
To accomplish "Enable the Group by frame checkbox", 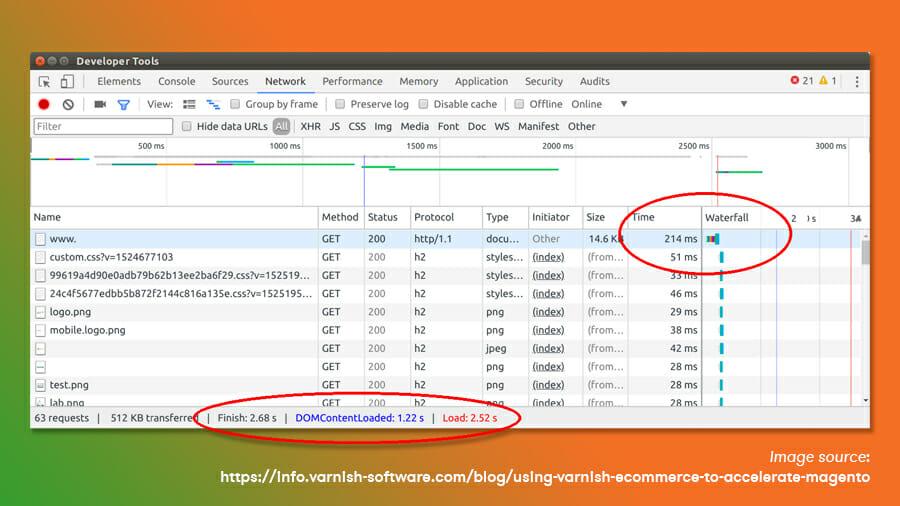I will point(235,104).
